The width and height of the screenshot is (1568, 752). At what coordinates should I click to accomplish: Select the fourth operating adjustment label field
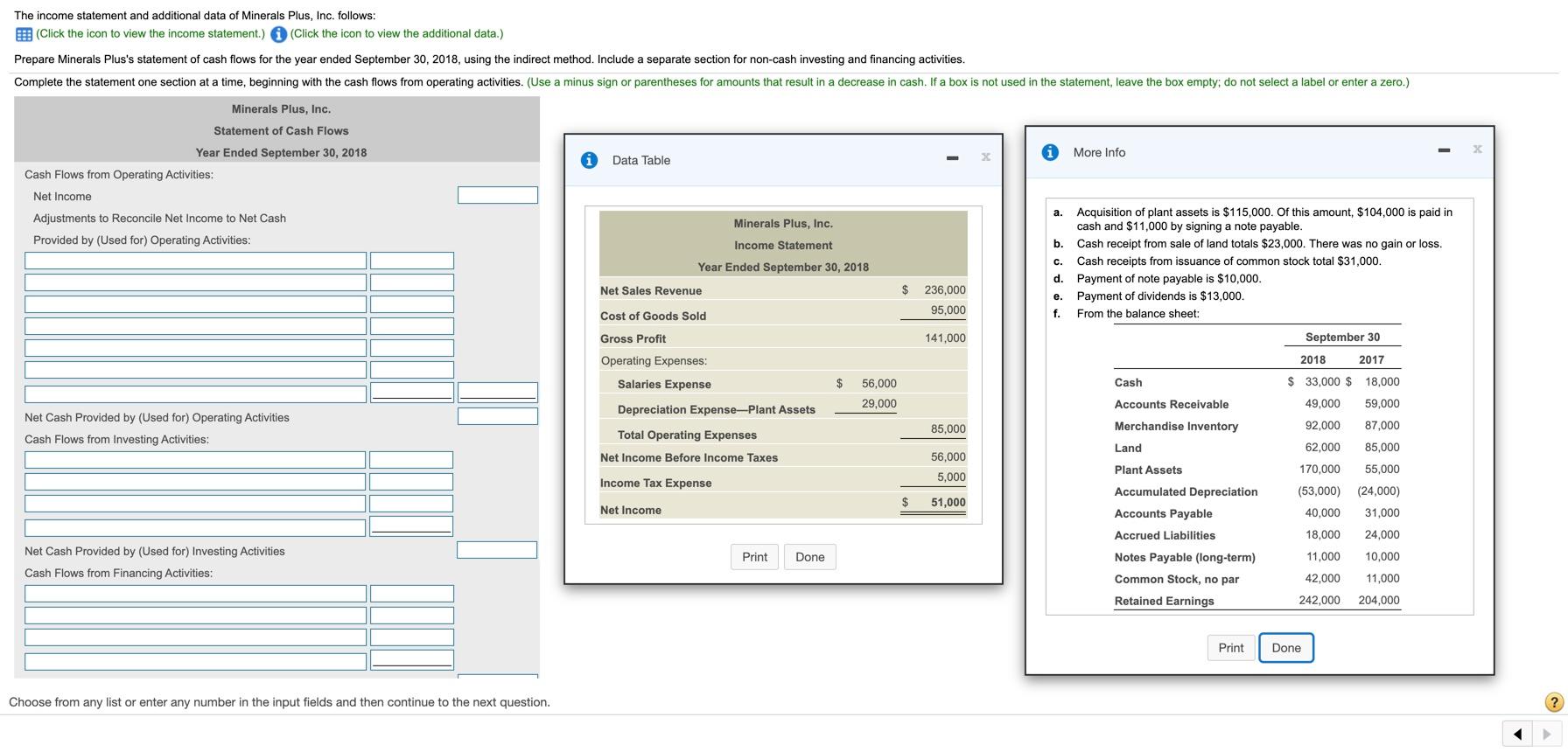click(x=196, y=326)
